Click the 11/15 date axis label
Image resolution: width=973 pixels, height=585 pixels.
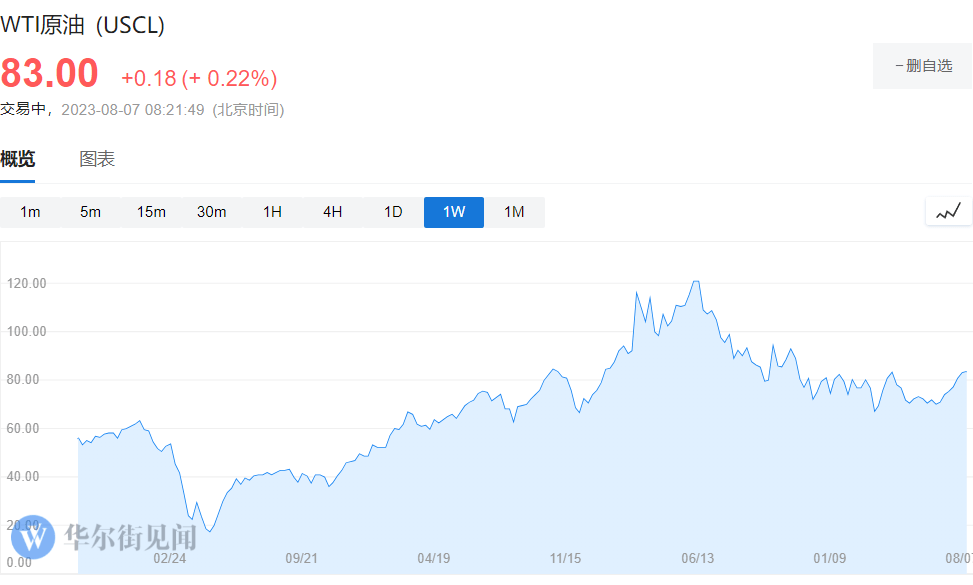pyautogui.click(x=565, y=558)
